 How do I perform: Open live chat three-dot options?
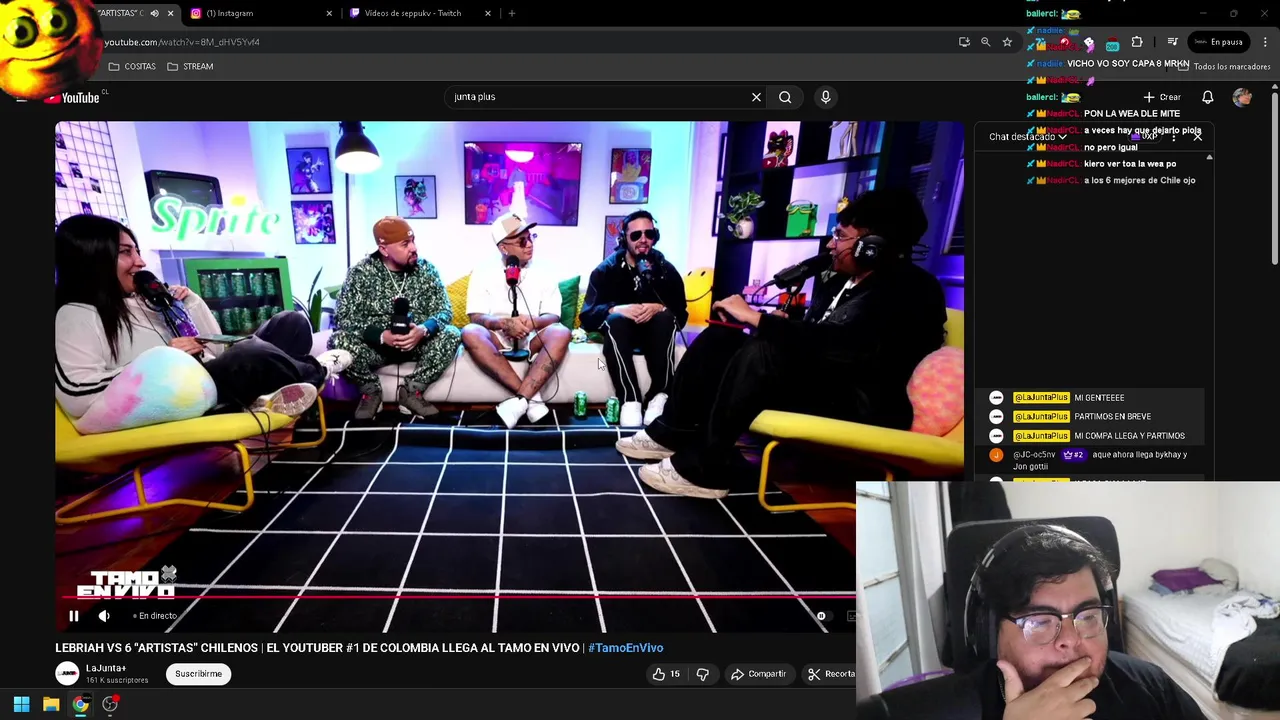coord(1174,136)
